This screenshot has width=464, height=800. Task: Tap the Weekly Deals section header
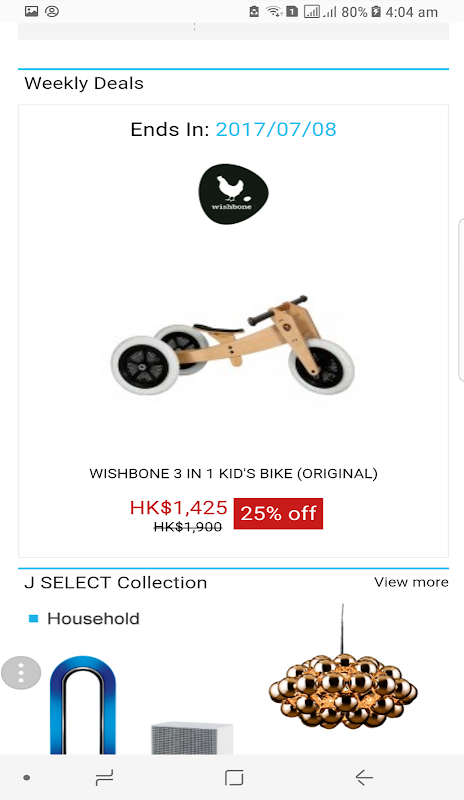tap(84, 83)
